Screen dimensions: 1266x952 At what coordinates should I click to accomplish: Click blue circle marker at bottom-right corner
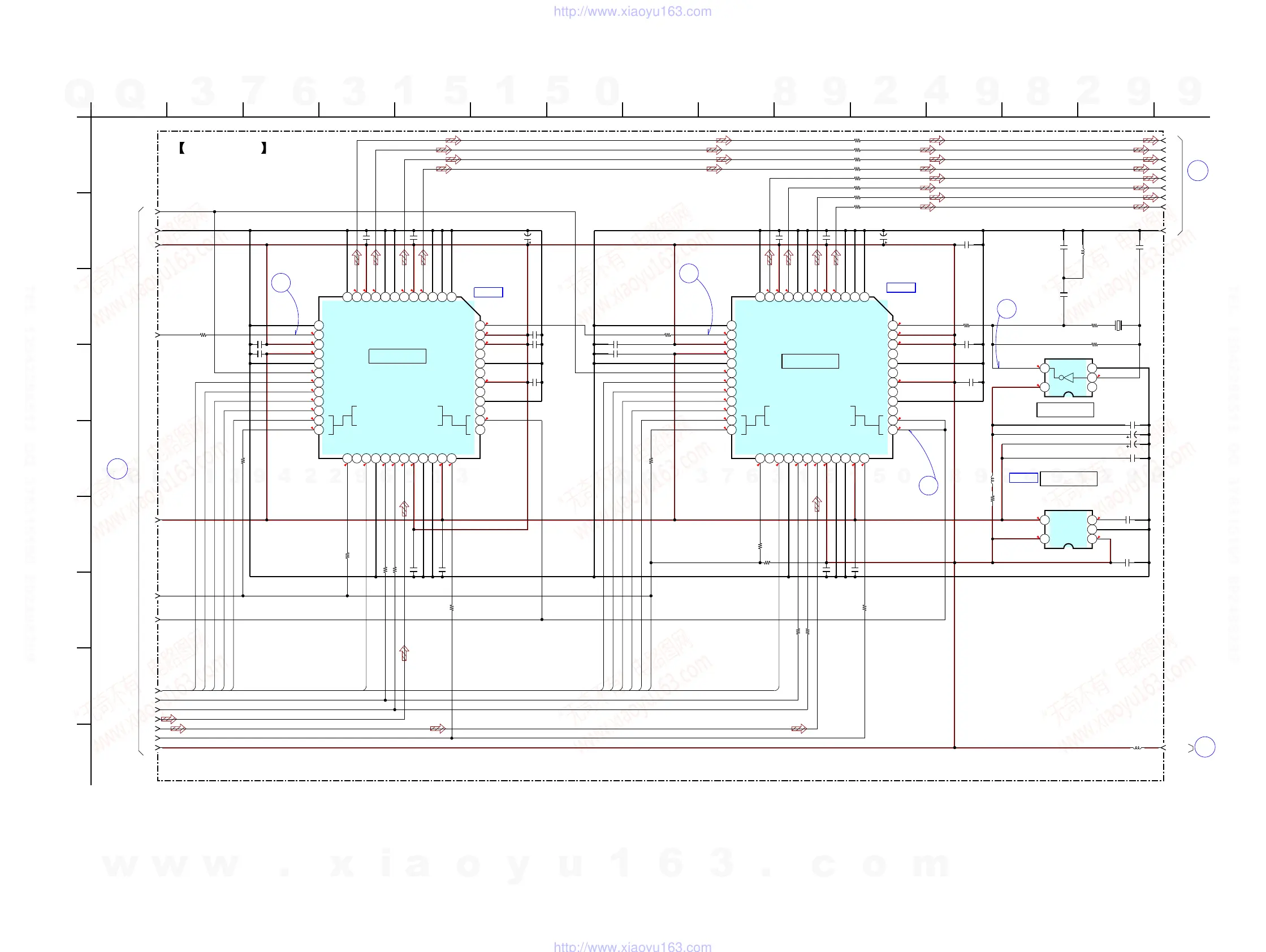[1205, 747]
